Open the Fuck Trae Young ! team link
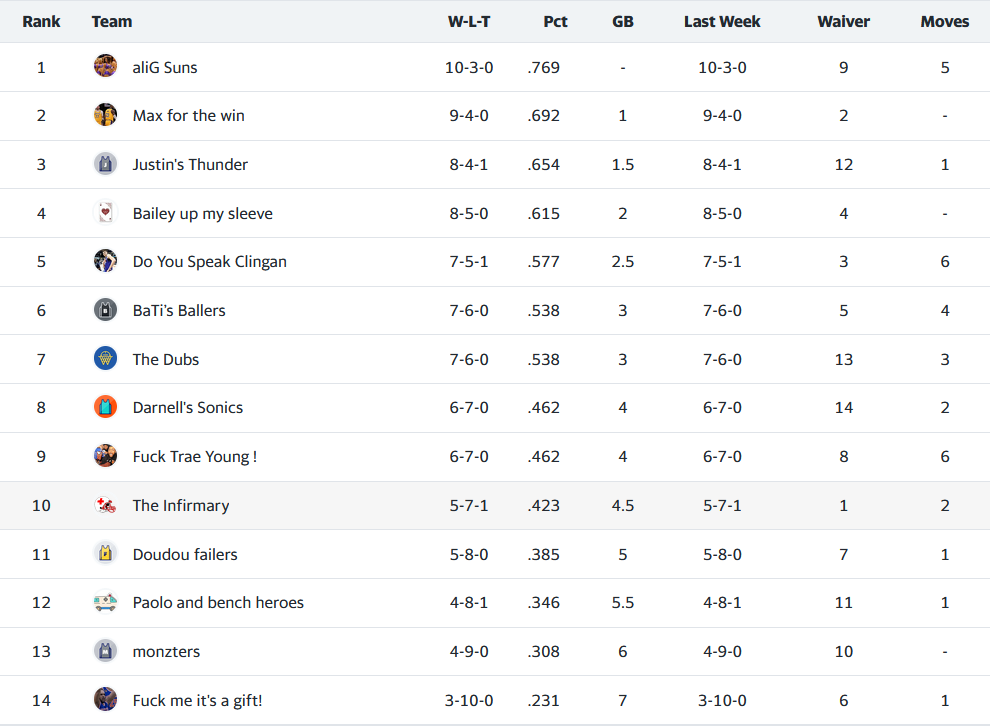The height and width of the screenshot is (727, 990). click(194, 456)
